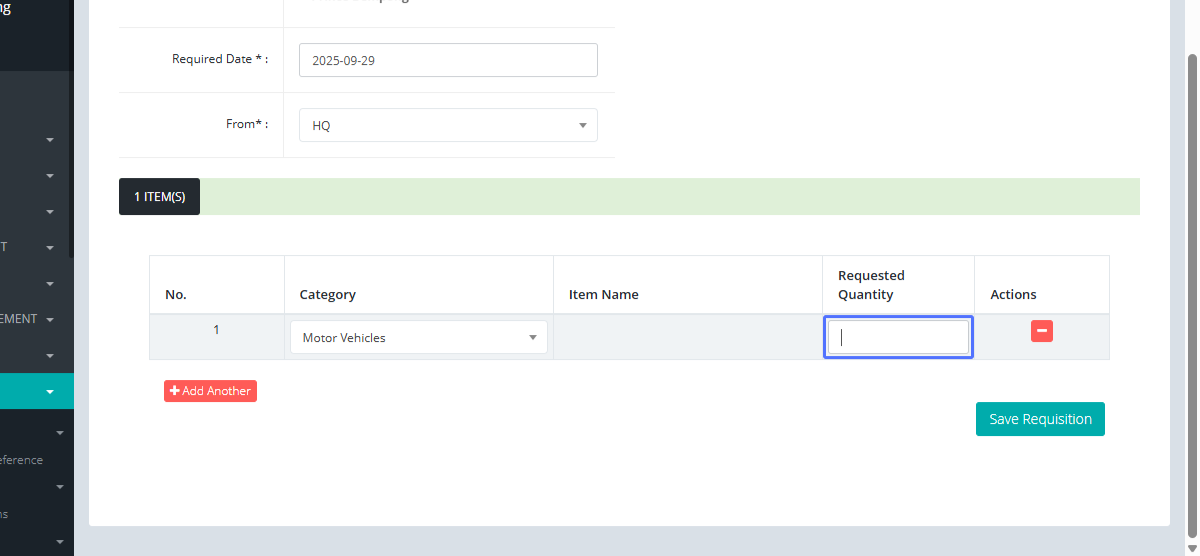Open the Motor Vehicles category dropdown
This screenshot has width=1200, height=556.
tap(419, 338)
